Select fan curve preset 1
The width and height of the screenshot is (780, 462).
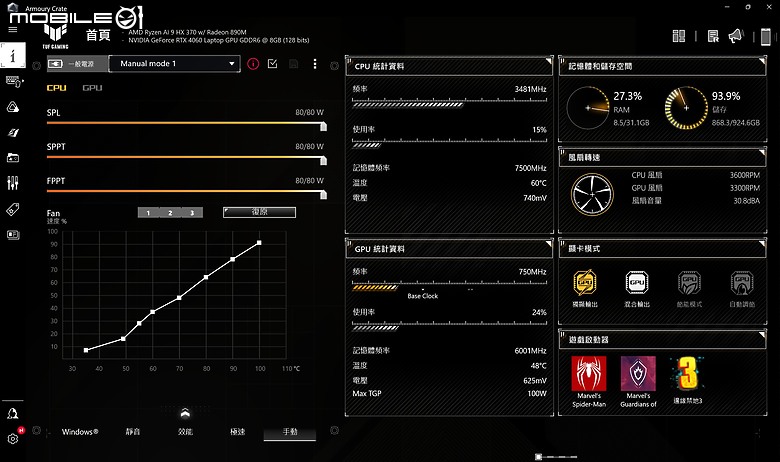tap(148, 213)
